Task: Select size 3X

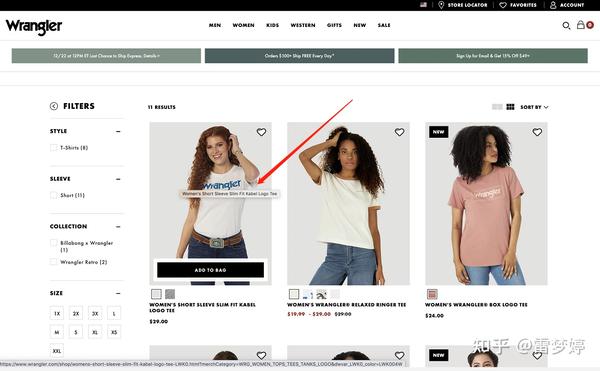Action: [95, 313]
